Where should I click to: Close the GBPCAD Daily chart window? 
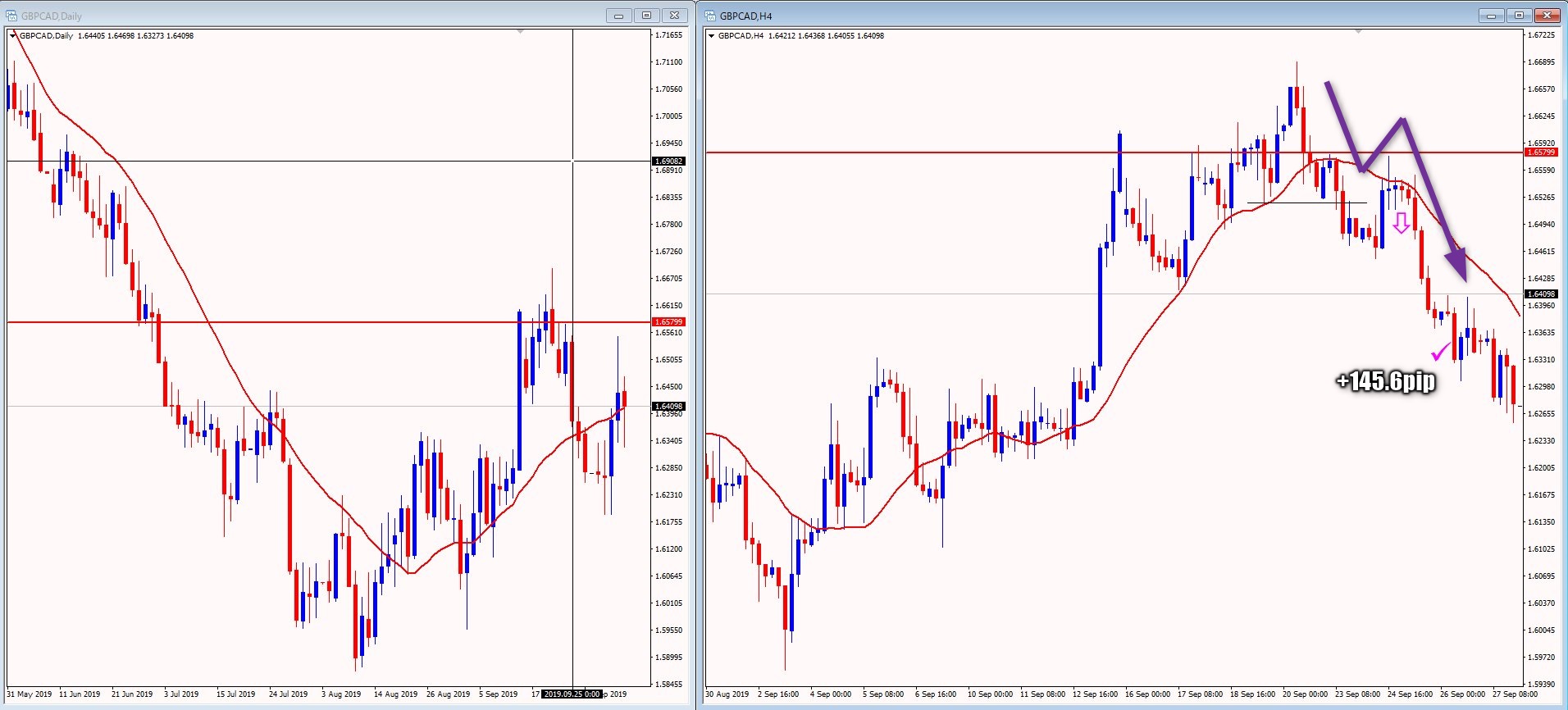pos(674,16)
